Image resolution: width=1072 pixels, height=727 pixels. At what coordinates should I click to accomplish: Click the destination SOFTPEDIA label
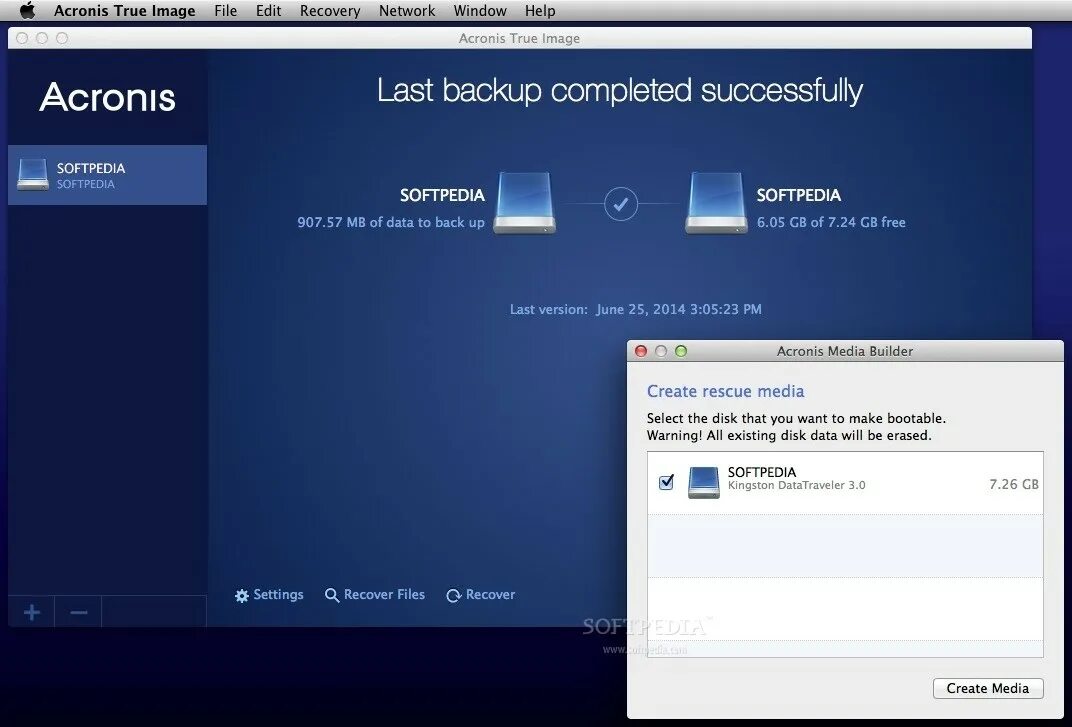[x=799, y=196]
